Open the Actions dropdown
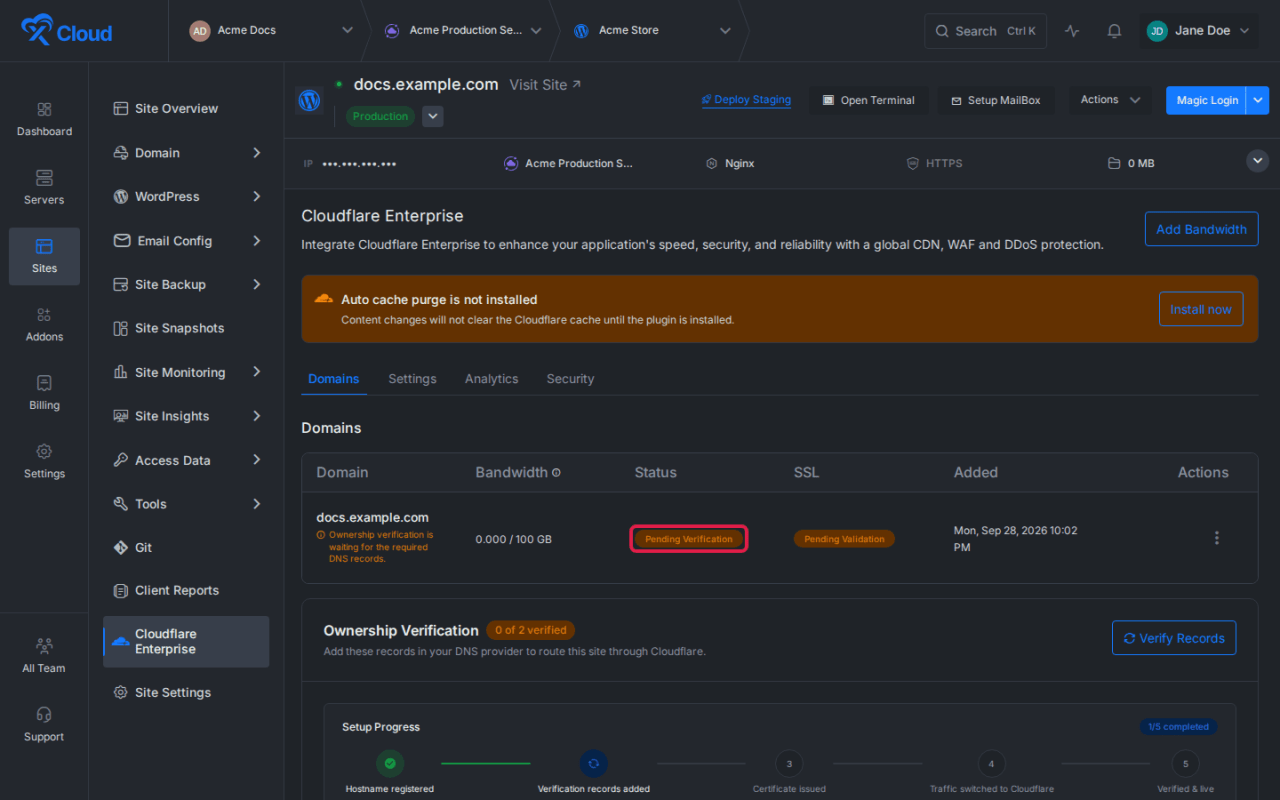Screen dimensions: 1280x800 point(1110,100)
